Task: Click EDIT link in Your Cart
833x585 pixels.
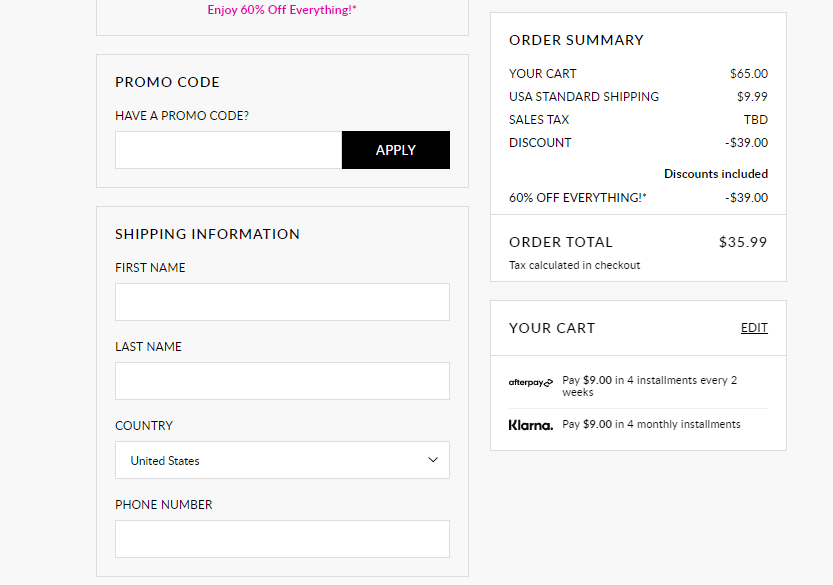Action: [754, 328]
